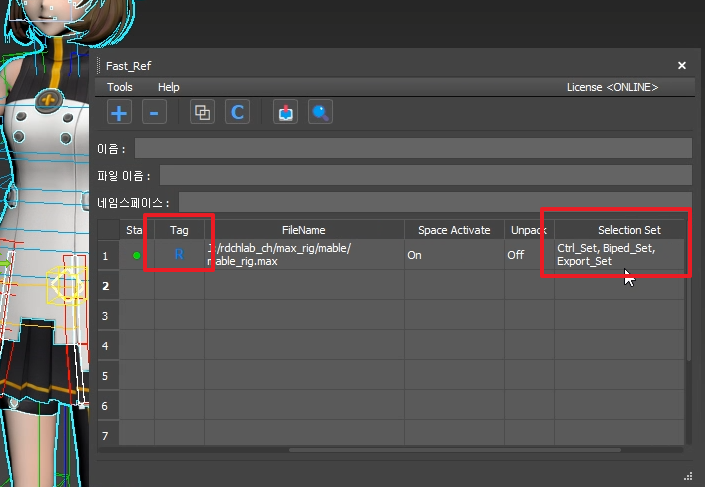Click the 이름 name input field
Image resolution: width=705 pixels, height=487 pixels.
coord(413,149)
